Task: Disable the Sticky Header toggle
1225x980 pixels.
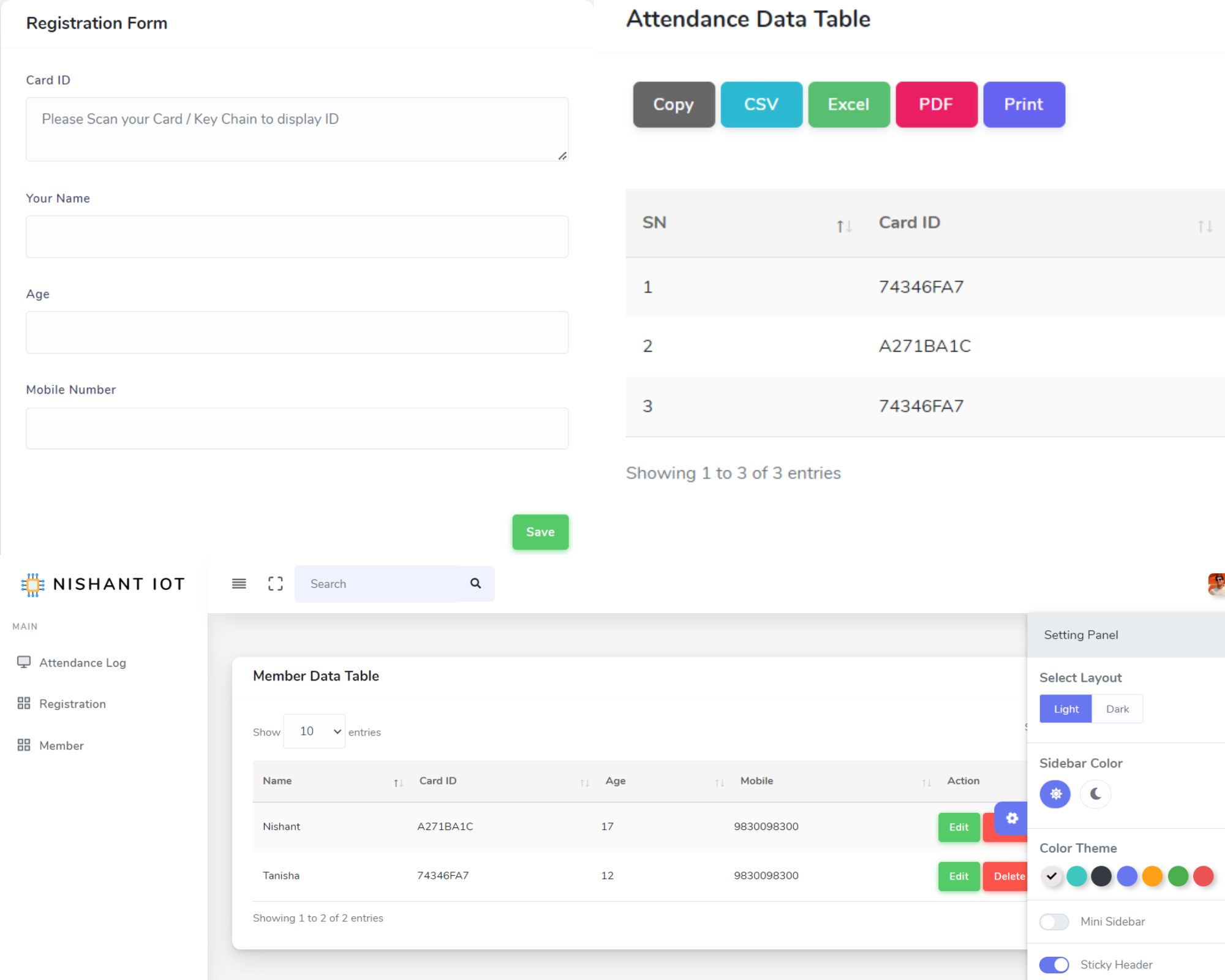Action: click(1054, 965)
